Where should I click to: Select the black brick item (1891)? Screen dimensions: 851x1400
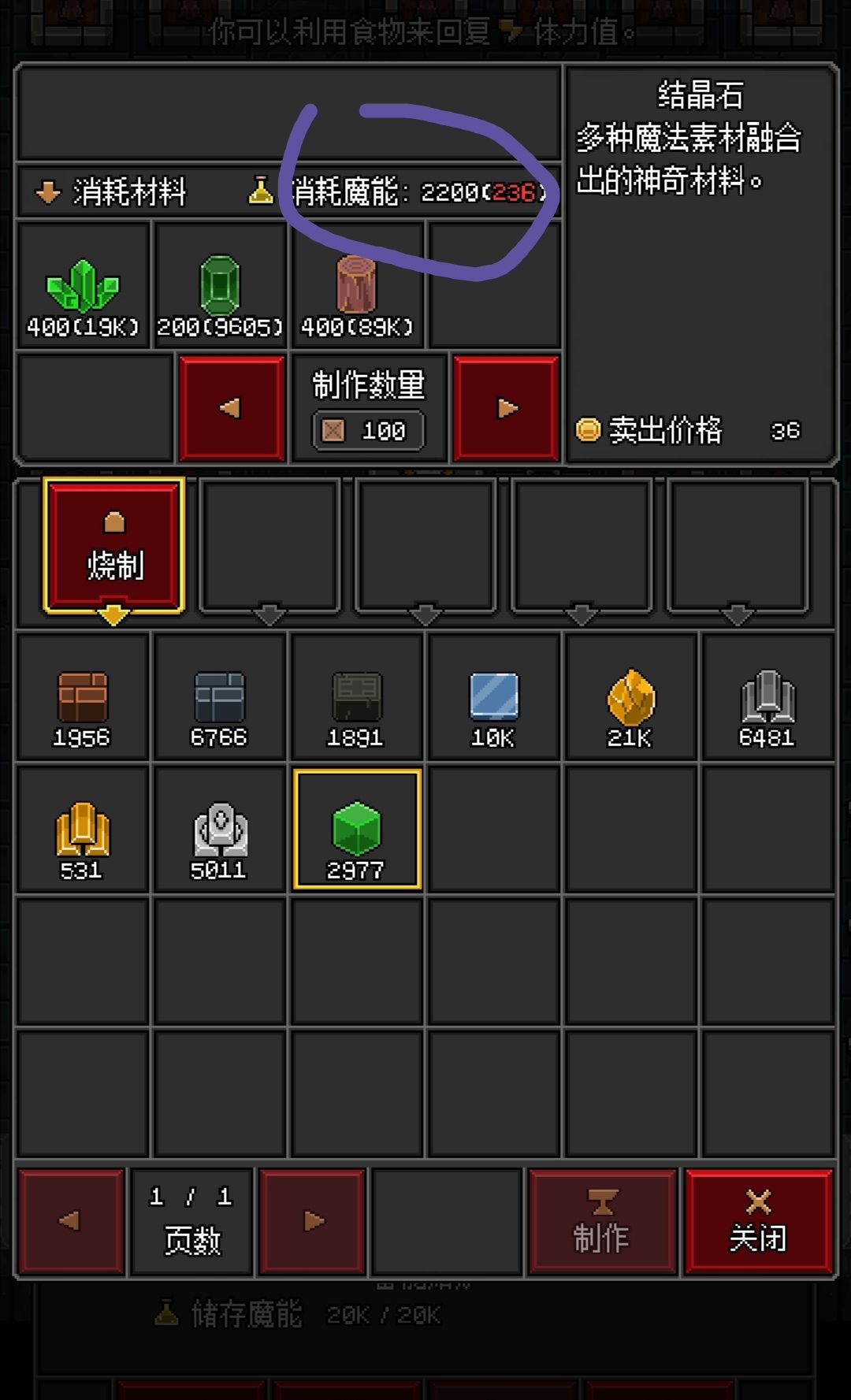(357, 696)
